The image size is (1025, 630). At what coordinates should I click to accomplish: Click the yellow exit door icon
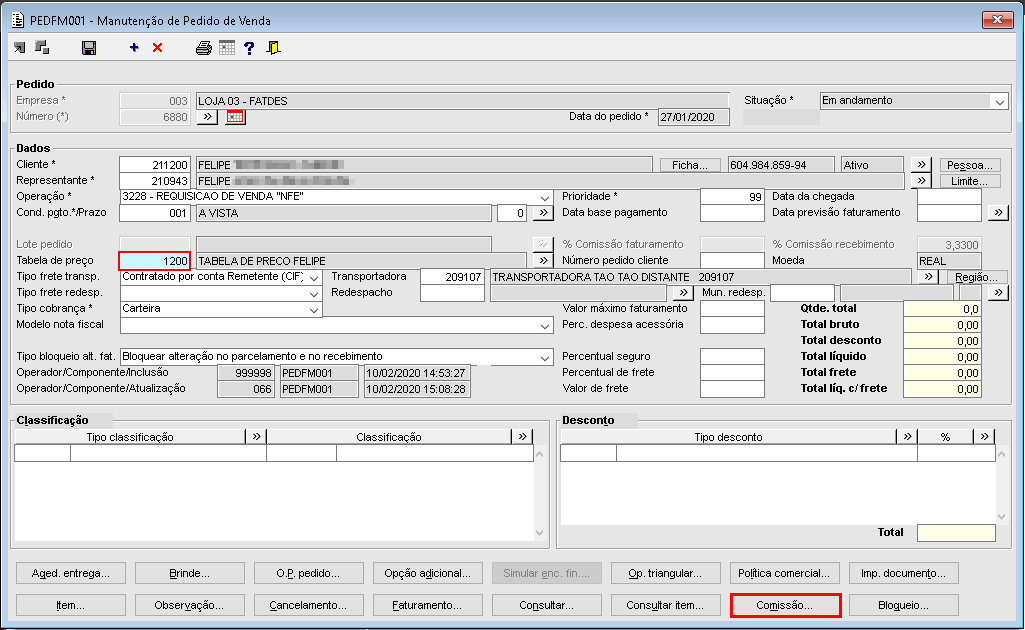click(x=273, y=48)
